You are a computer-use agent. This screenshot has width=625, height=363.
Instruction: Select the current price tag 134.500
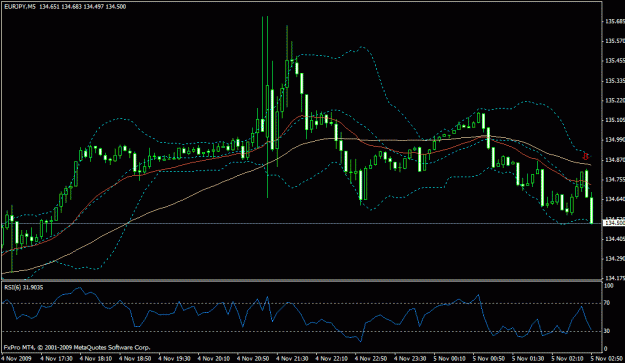(614, 223)
